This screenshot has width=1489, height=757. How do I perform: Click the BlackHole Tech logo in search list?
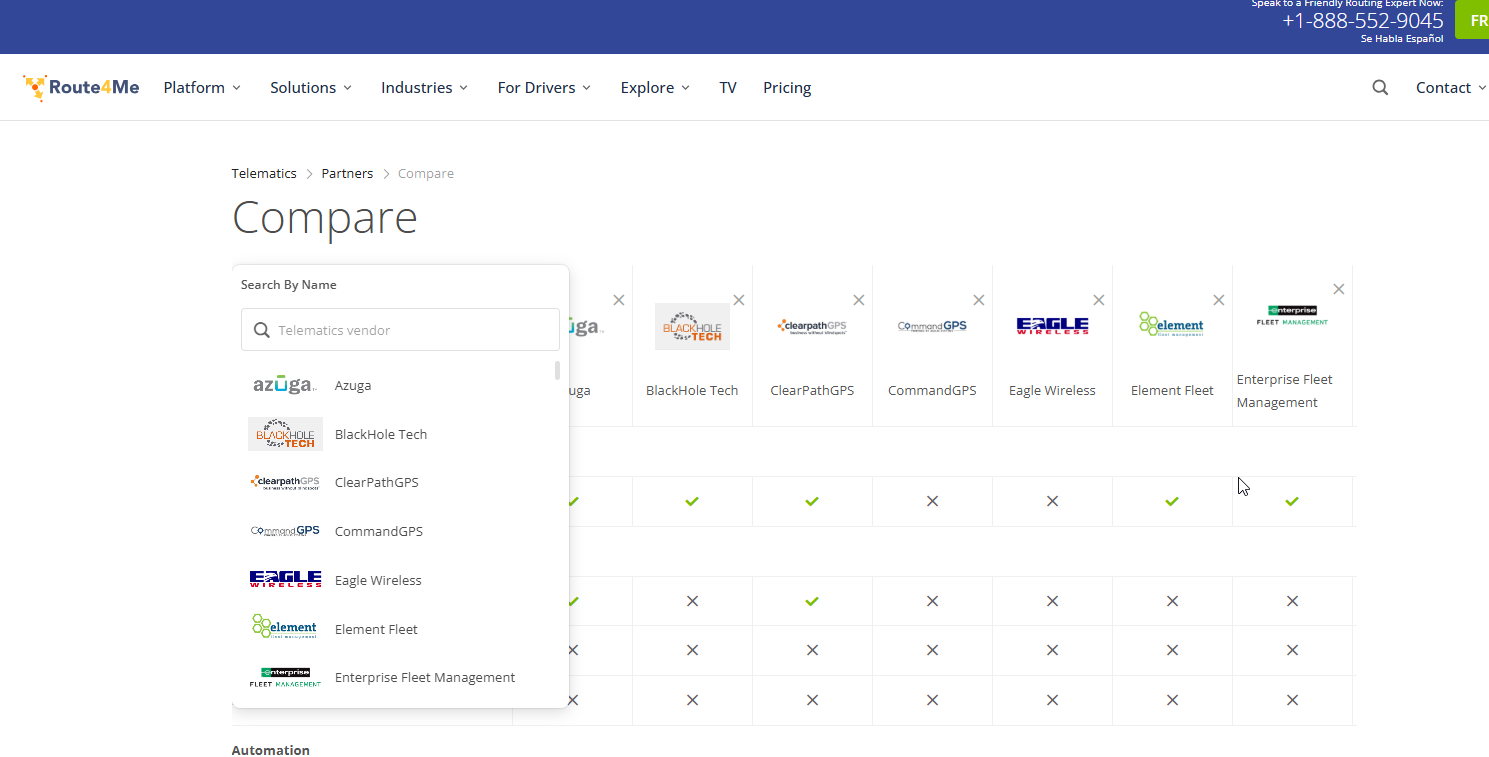[x=285, y=434]
